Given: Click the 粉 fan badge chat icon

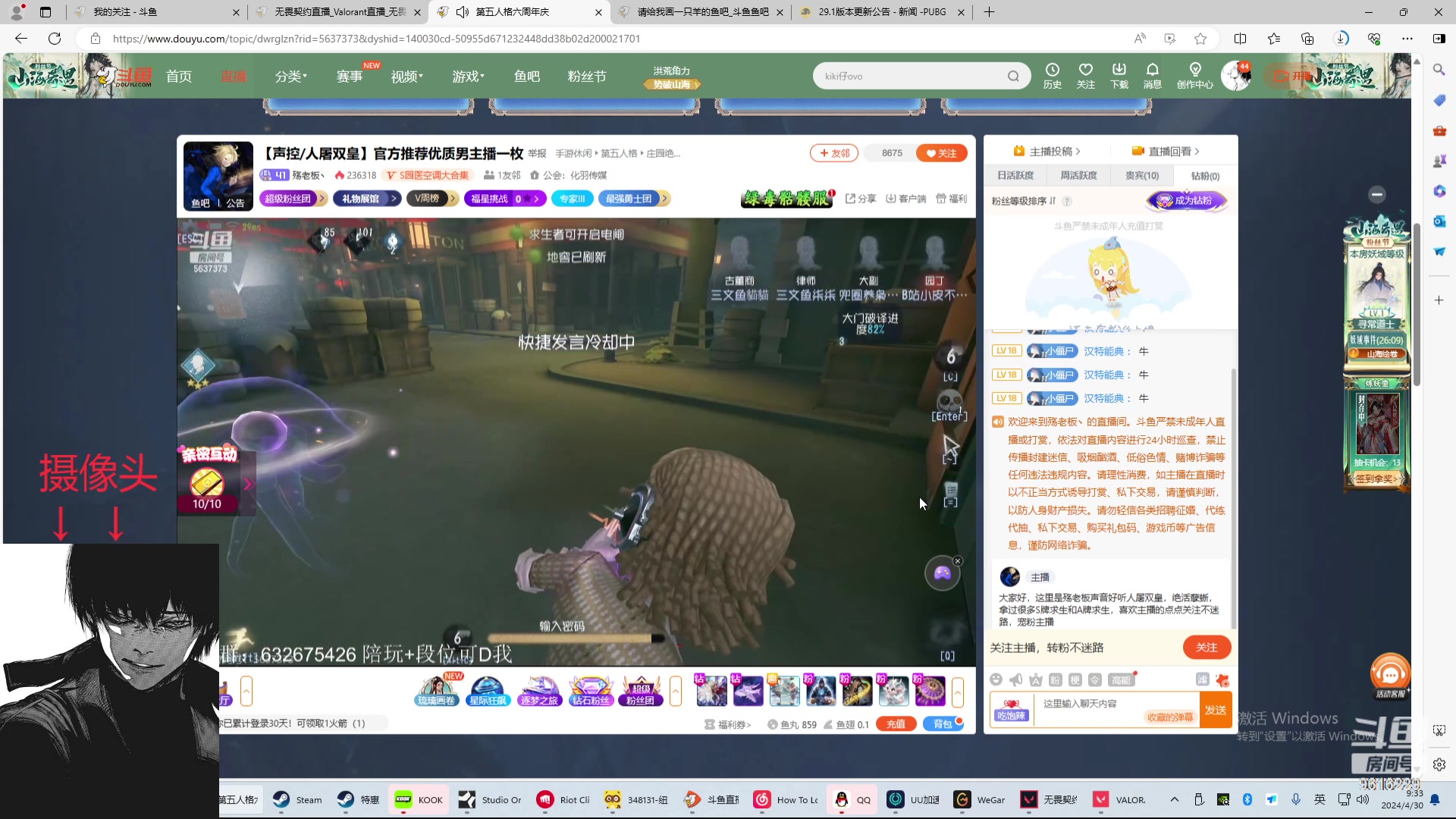Looking at the screenshot, I should coord(1056,679).
